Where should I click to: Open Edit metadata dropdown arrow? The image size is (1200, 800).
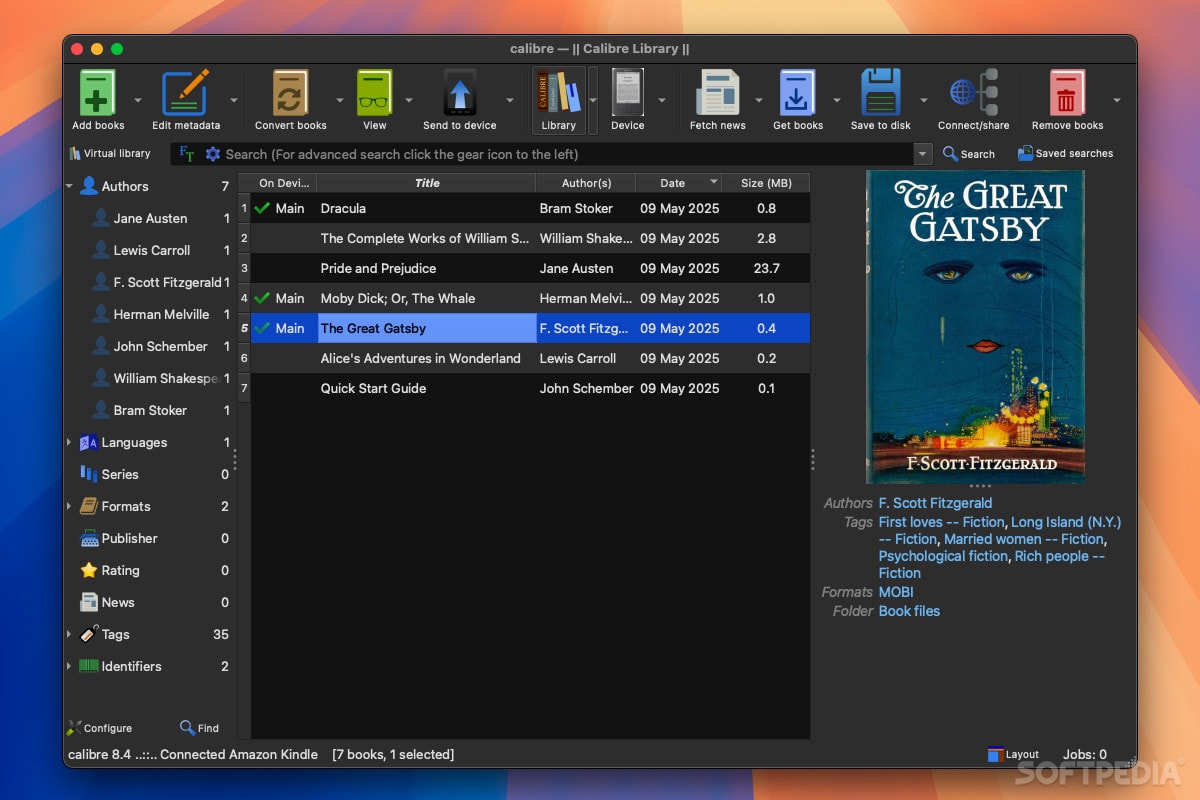click(x=234, y=101)
